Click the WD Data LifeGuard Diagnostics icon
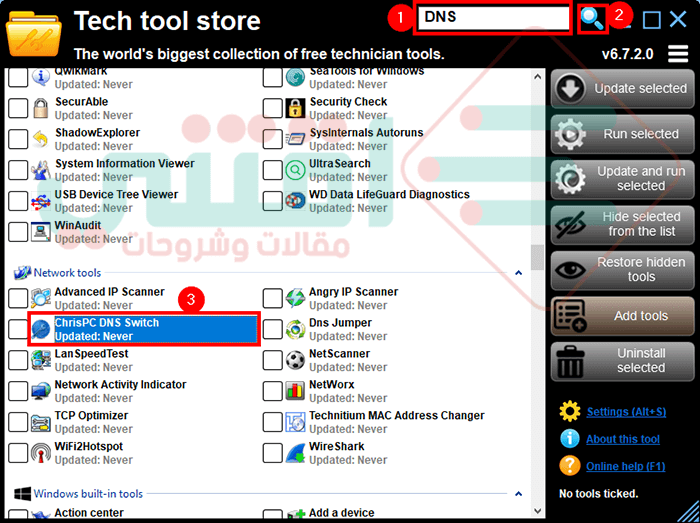This screenshot has height=523, width=700. click(295, 201)
